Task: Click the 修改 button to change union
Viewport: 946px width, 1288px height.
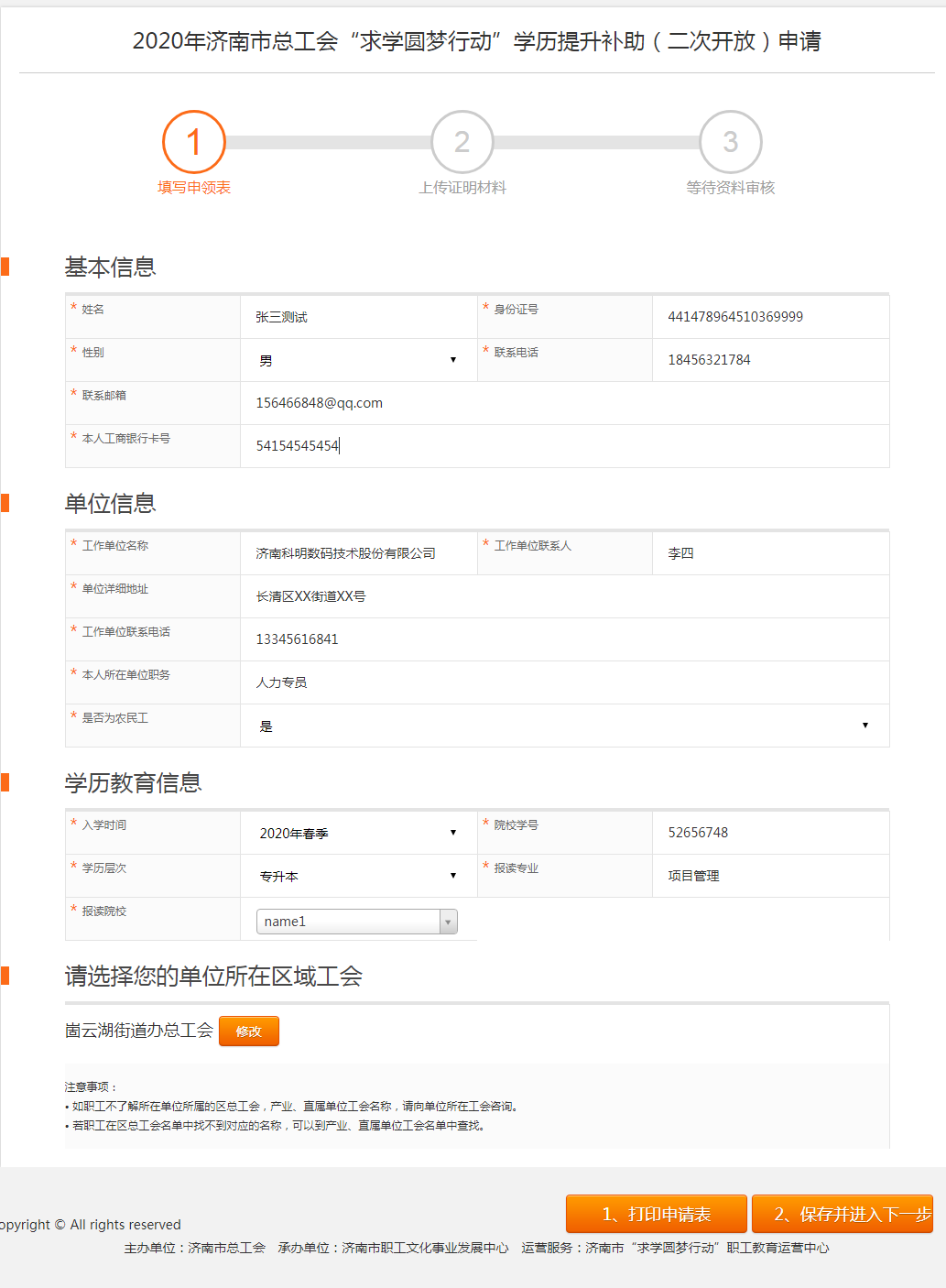Action: 248,1031
